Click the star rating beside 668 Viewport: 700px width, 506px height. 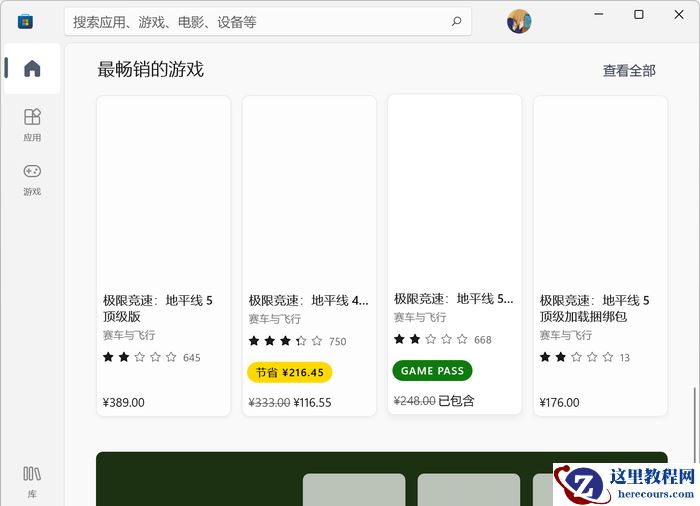pos(430,339)
